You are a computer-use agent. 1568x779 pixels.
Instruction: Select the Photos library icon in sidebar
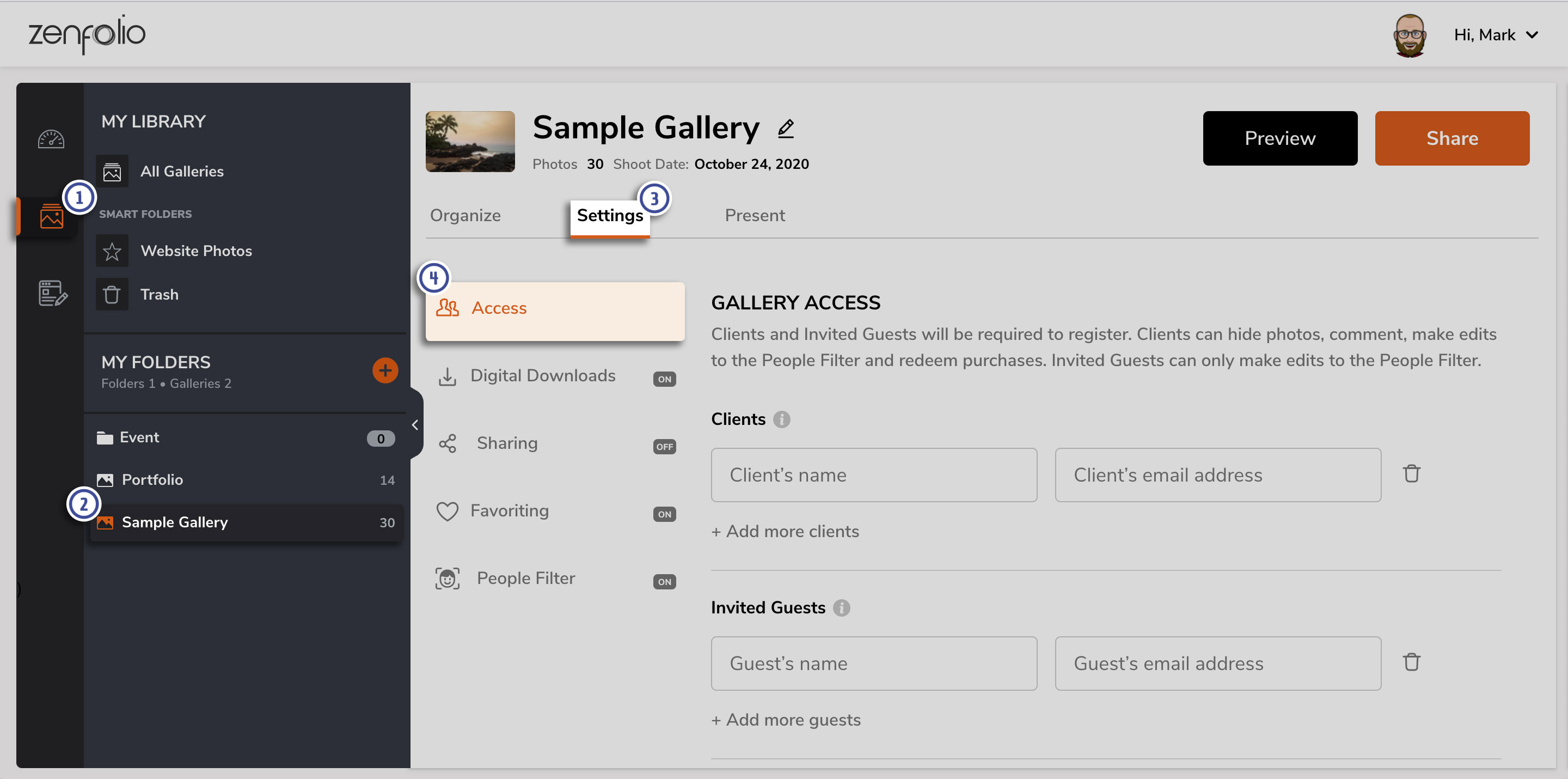point(51,216)
